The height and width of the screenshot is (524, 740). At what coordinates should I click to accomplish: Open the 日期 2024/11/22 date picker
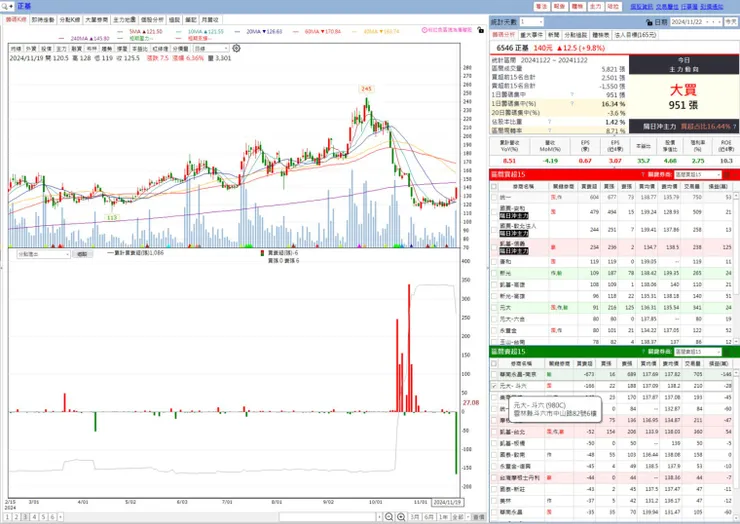696,22
